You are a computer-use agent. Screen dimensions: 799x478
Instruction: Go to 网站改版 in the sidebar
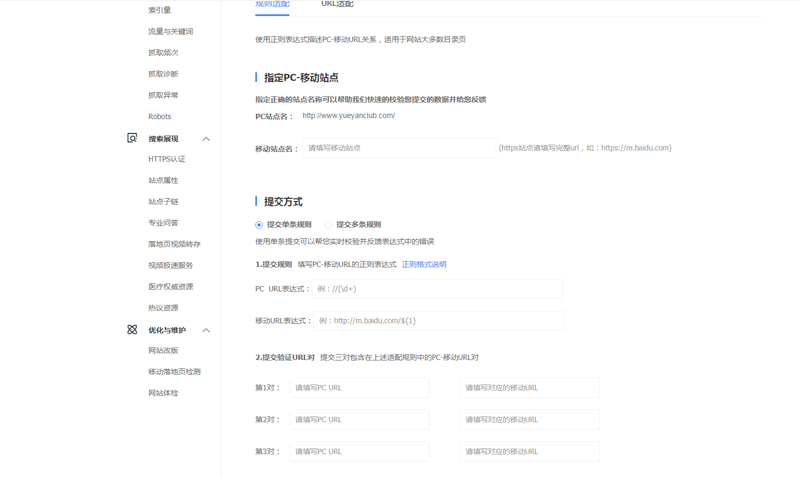(163, 351)
